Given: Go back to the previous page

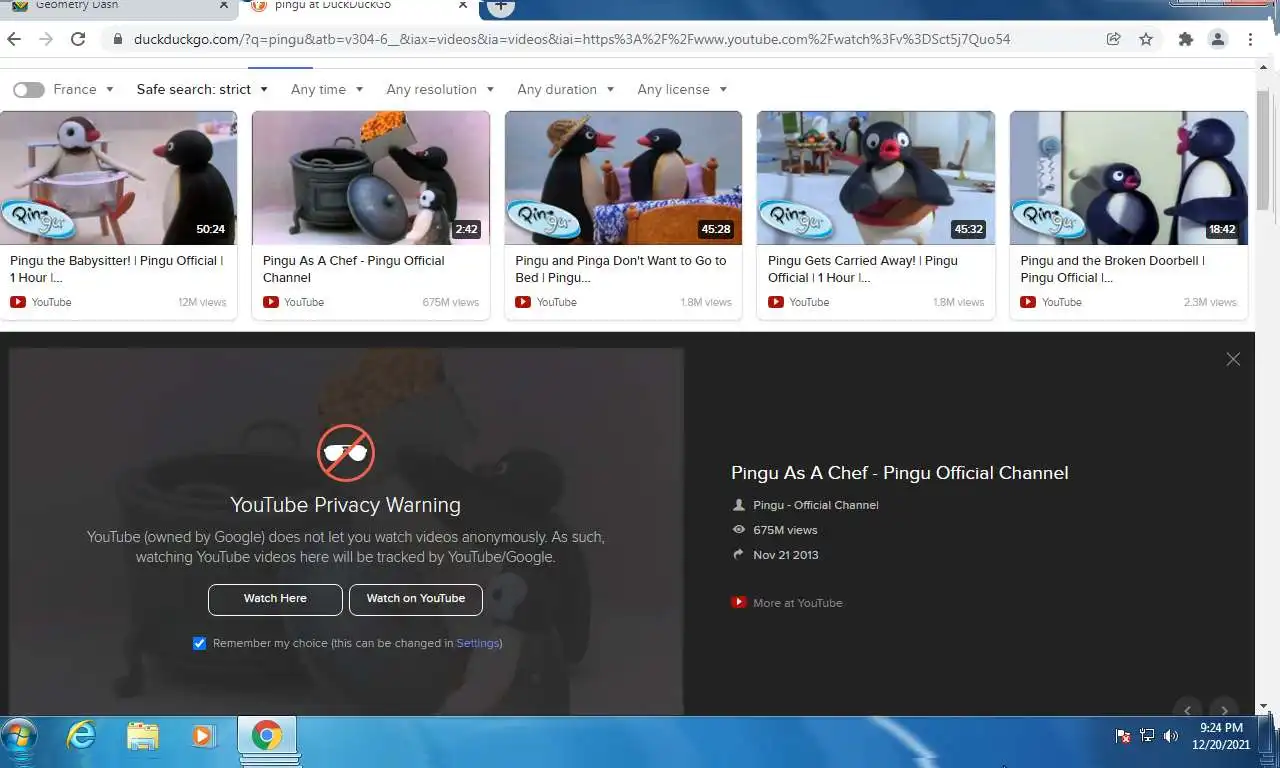Looking at the screenshot, I should click(x=14, y=39).
